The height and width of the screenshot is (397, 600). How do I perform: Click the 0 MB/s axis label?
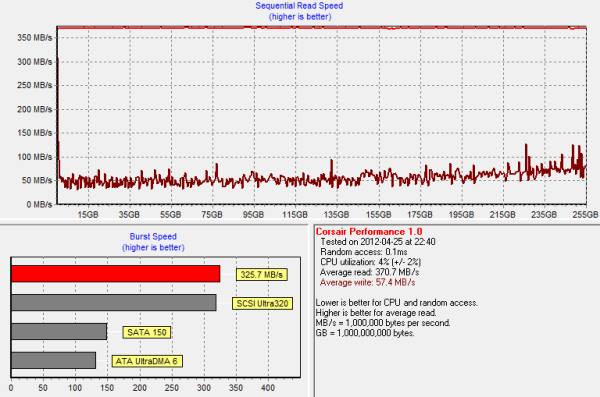pyautogui.click(x=39, y=204)
